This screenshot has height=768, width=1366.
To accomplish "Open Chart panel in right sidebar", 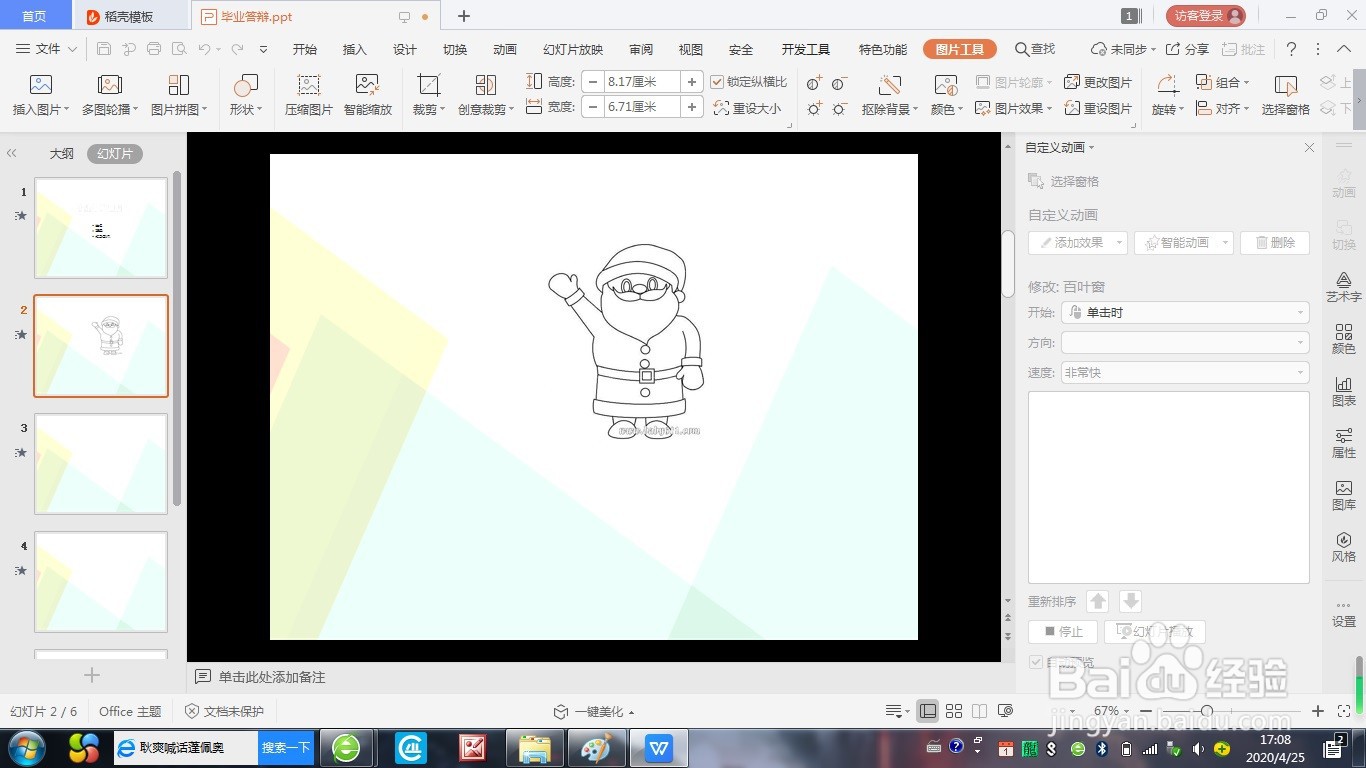I will [x=1344, y=391].
